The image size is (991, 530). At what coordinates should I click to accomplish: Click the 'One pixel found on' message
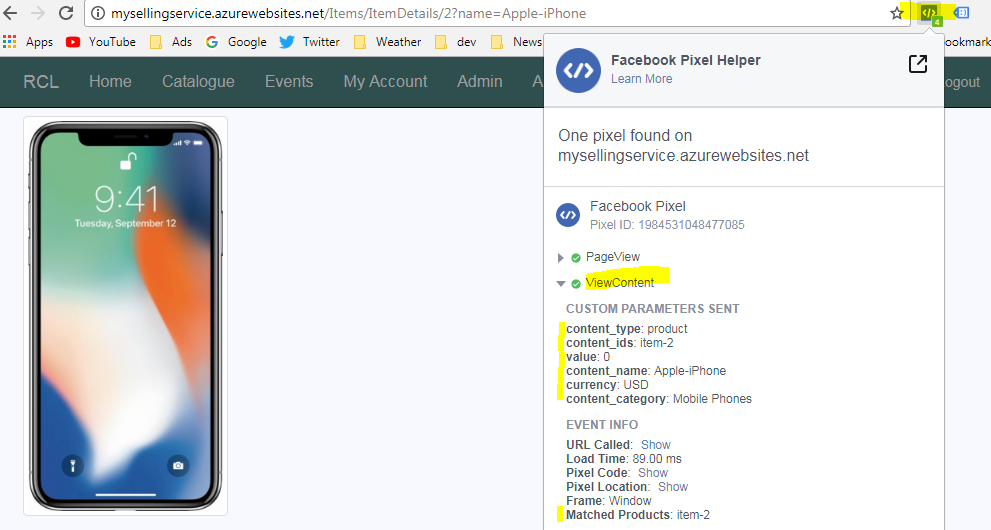[625, 136]
